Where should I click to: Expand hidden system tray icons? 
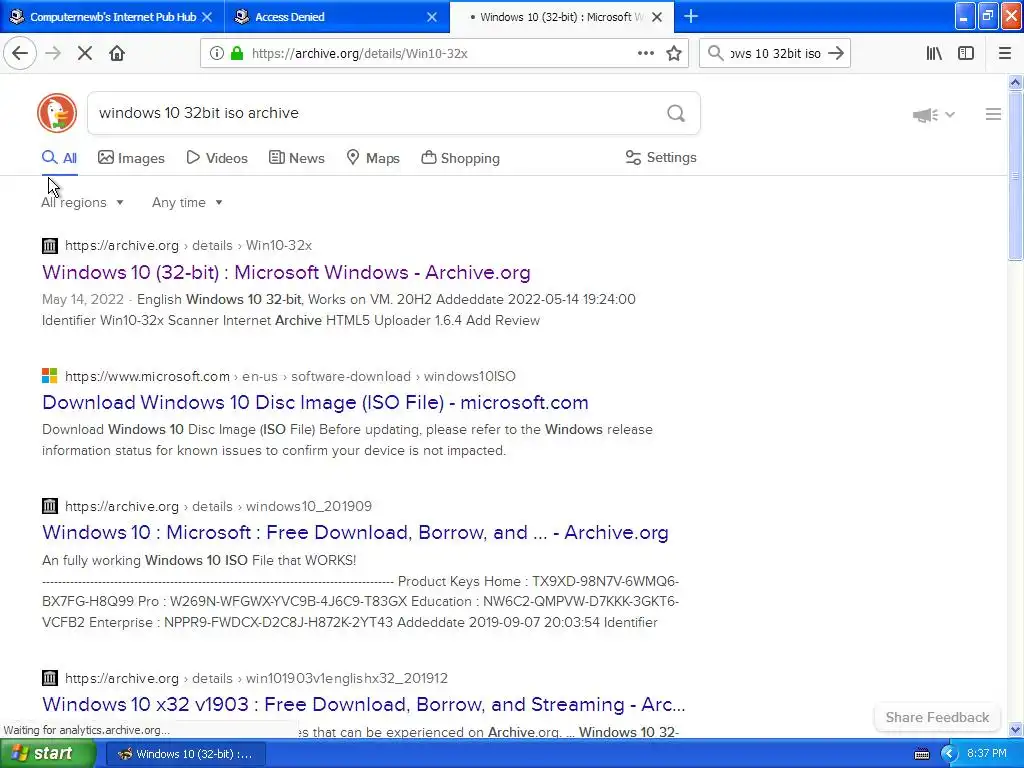tap(948, 754)
